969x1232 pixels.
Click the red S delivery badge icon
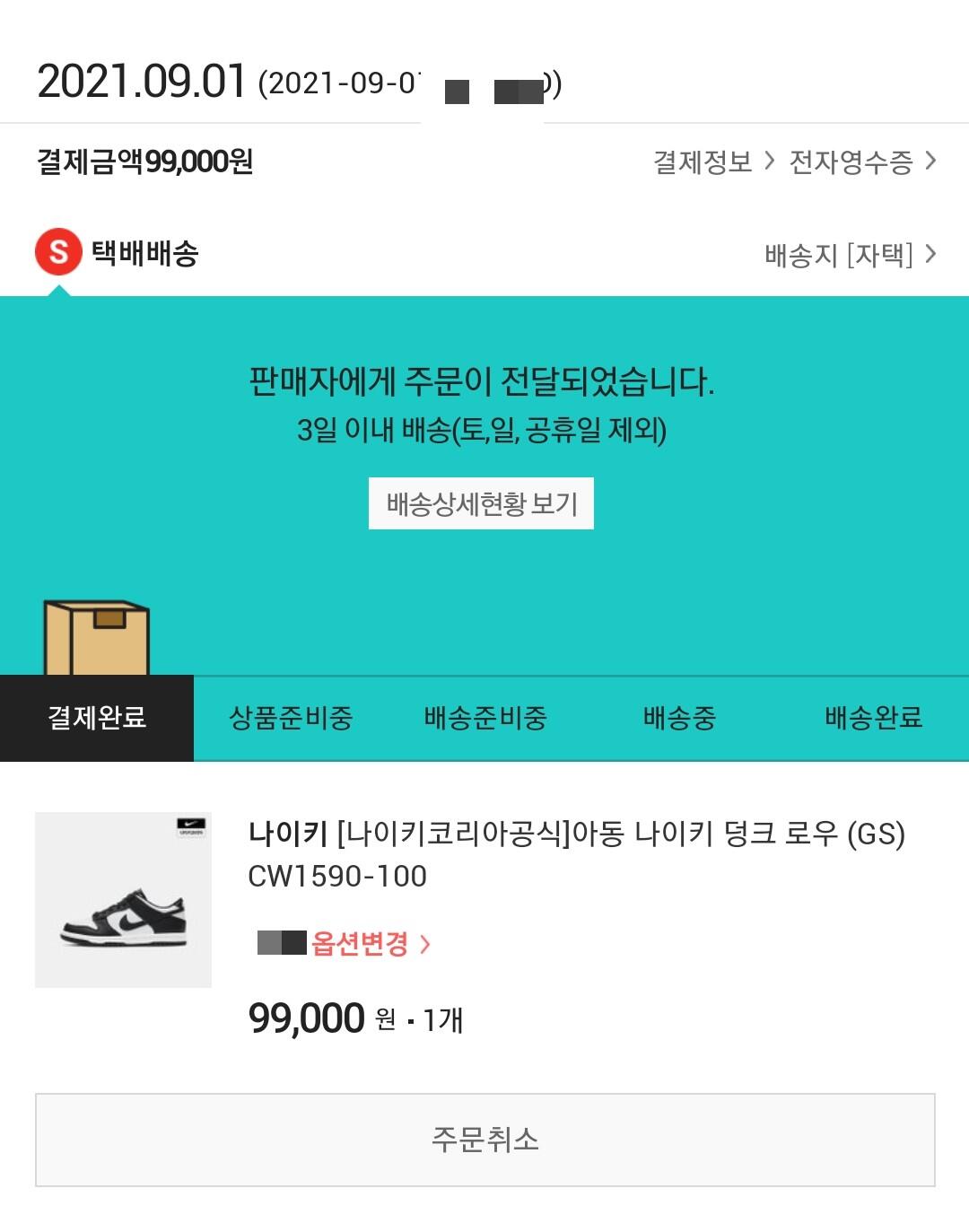click(x=58, y=252)
